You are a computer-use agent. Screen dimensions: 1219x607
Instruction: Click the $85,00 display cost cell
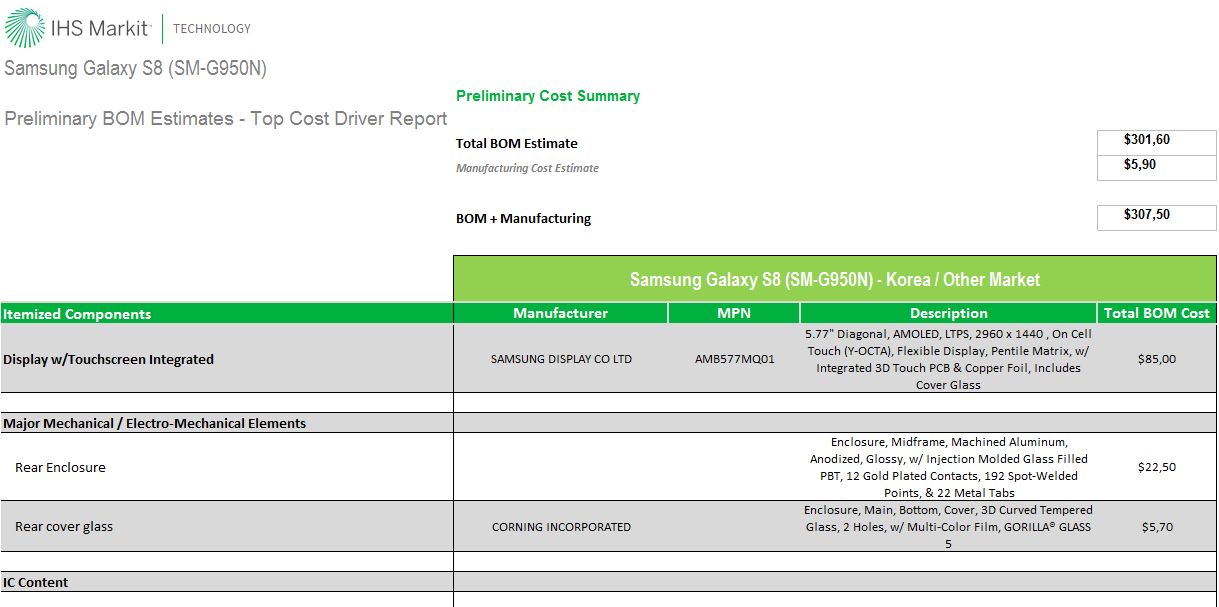click(x=1157, y=359)
